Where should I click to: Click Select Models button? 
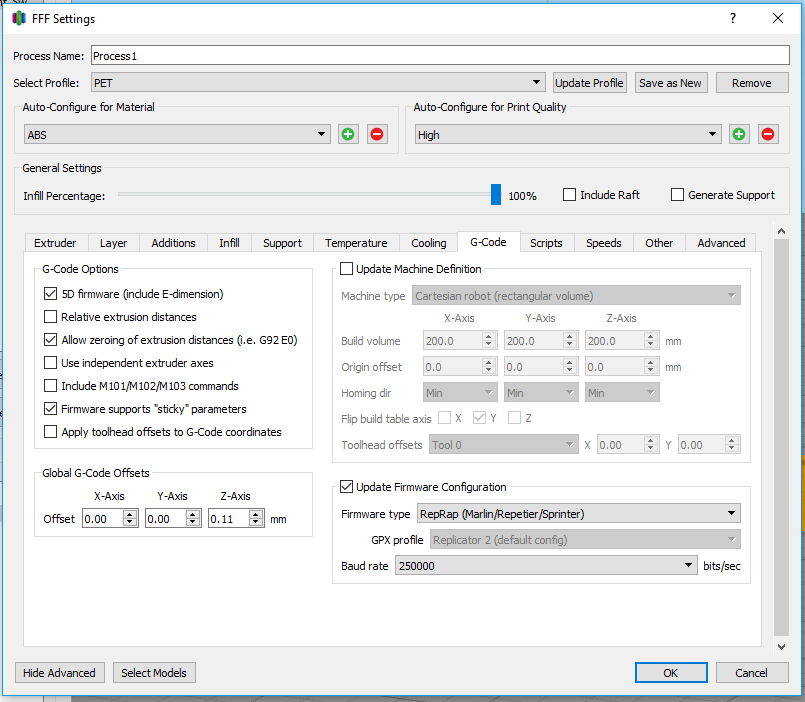tap(154, 673)
